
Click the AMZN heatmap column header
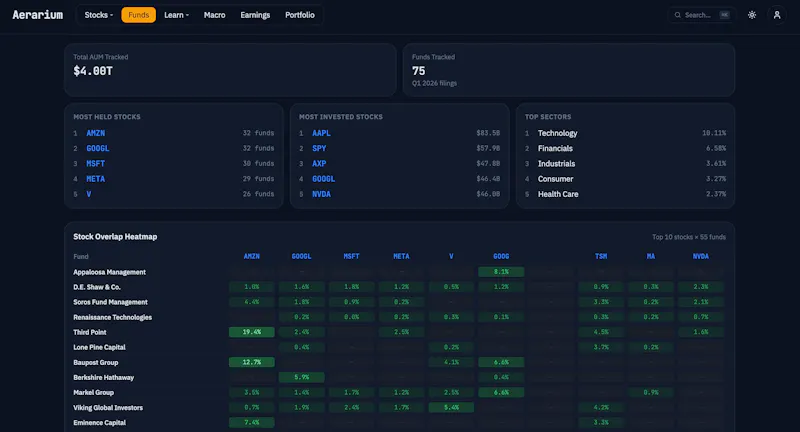tap(252, 257)
